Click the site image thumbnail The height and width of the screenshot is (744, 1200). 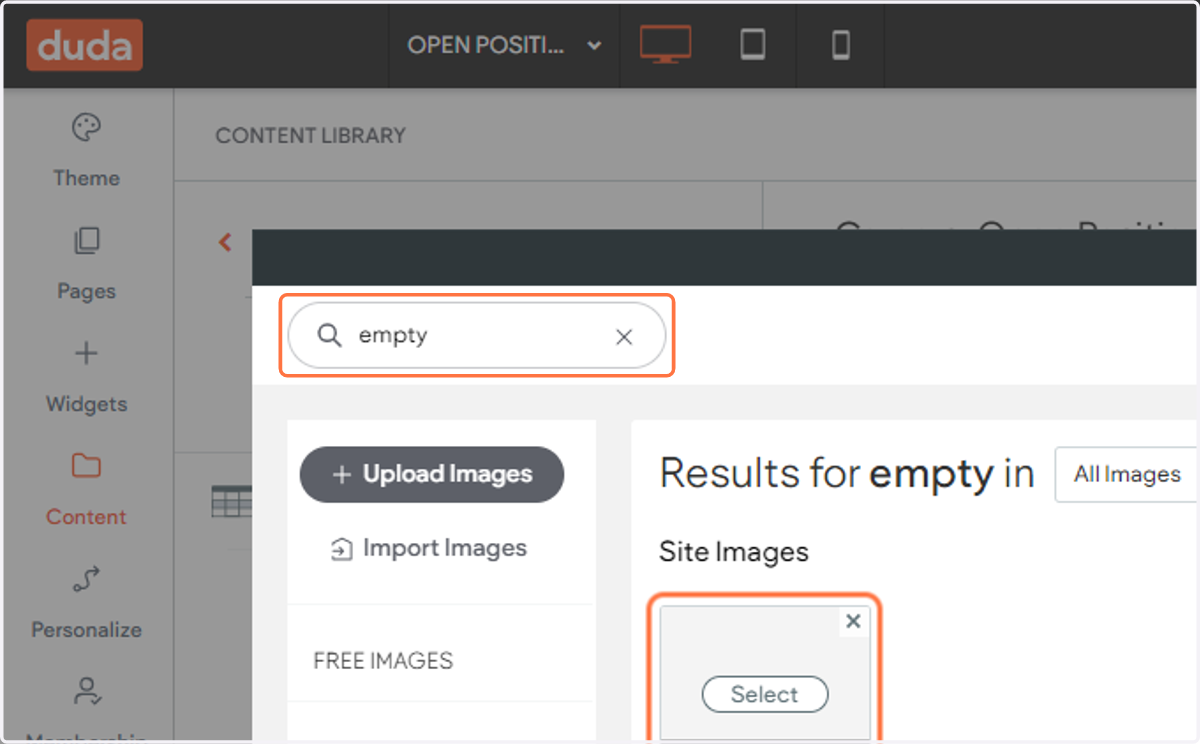(x=765, y=672)
